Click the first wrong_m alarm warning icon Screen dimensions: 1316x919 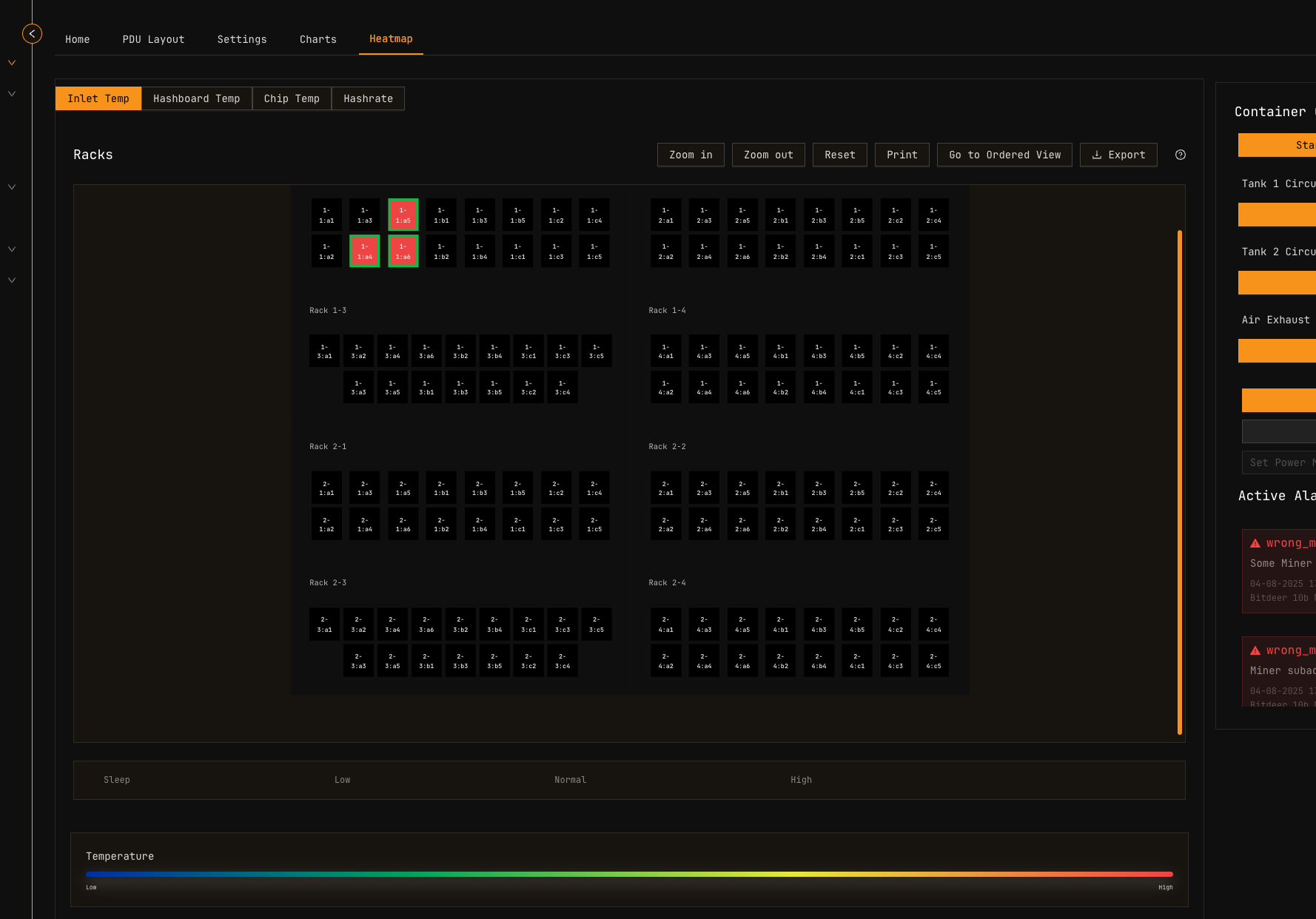coord(1255,543)
